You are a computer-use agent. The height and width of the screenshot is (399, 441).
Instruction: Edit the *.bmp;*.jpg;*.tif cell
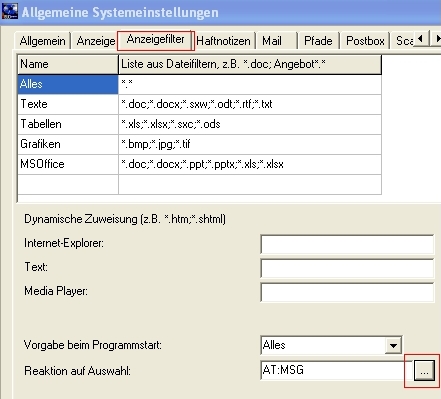(x=250, y=144)
